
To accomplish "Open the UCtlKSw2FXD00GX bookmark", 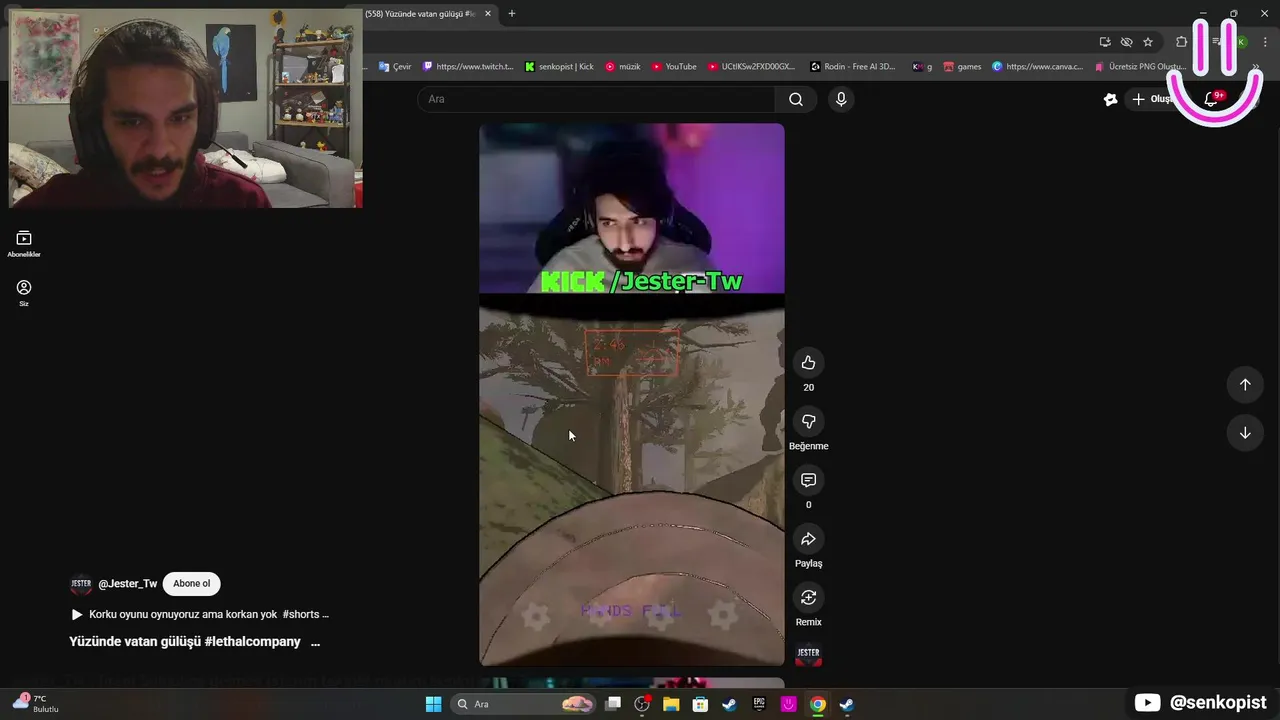I will tap(751, 67).
